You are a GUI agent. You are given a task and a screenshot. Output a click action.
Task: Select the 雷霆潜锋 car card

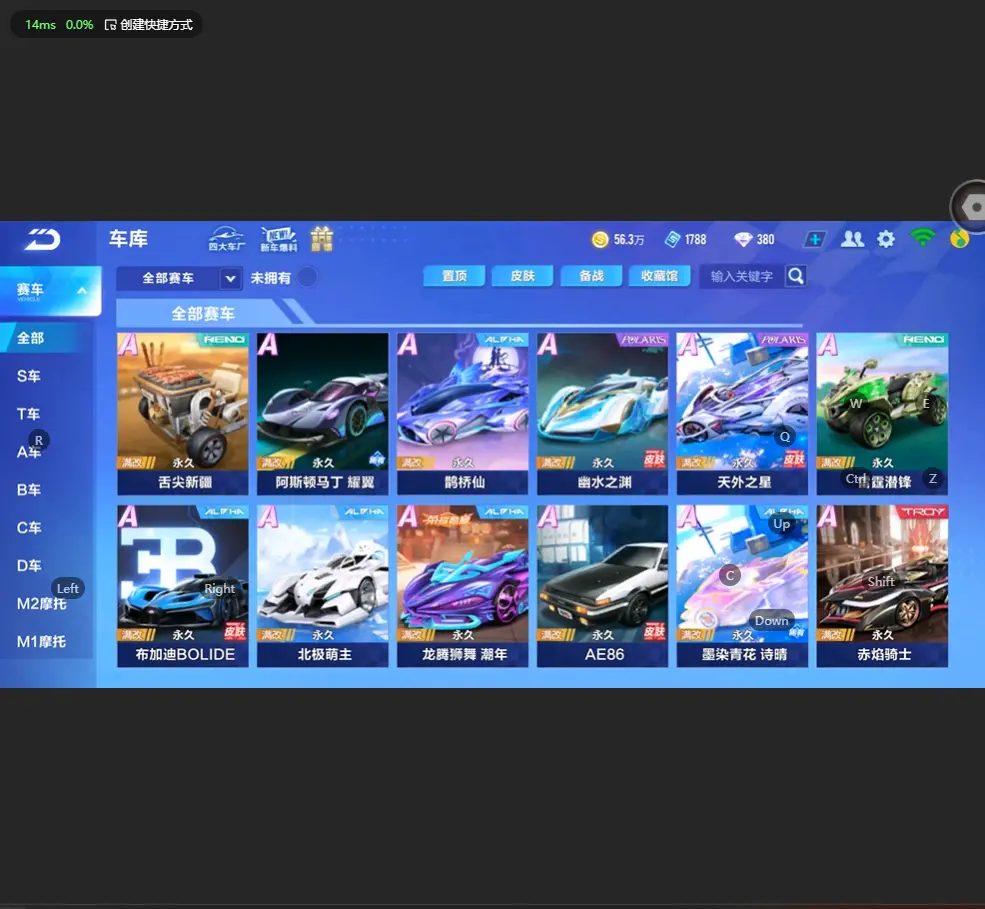[x=882, y=414]
